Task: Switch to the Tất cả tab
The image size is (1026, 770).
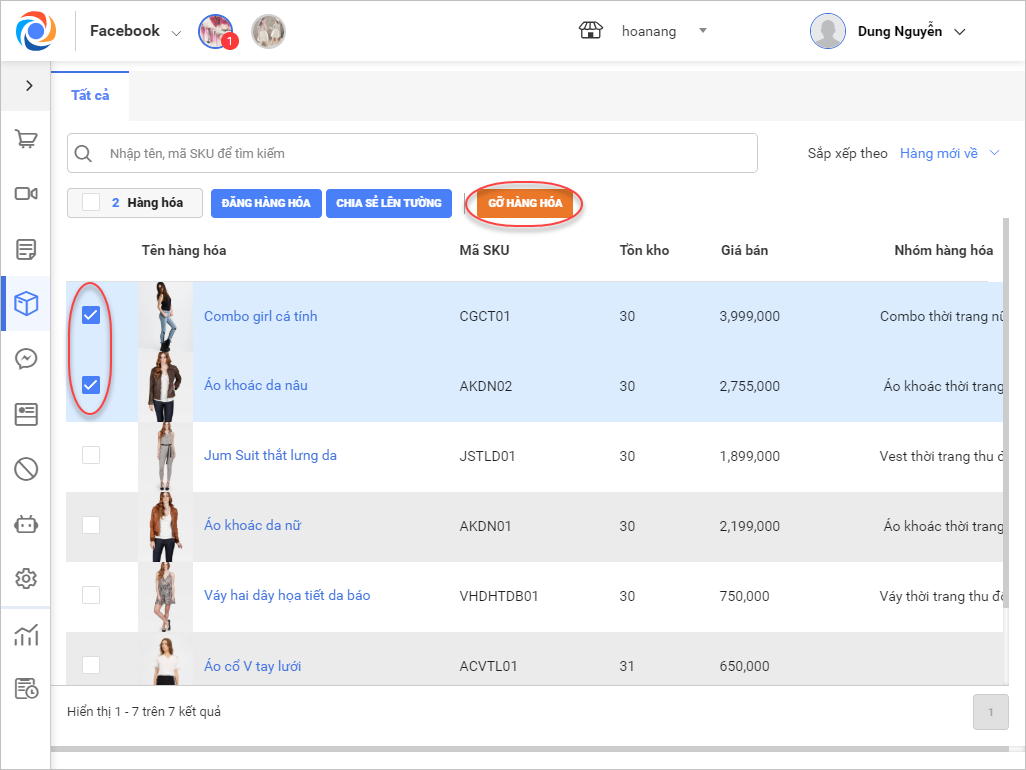Action: click(90, 96)
